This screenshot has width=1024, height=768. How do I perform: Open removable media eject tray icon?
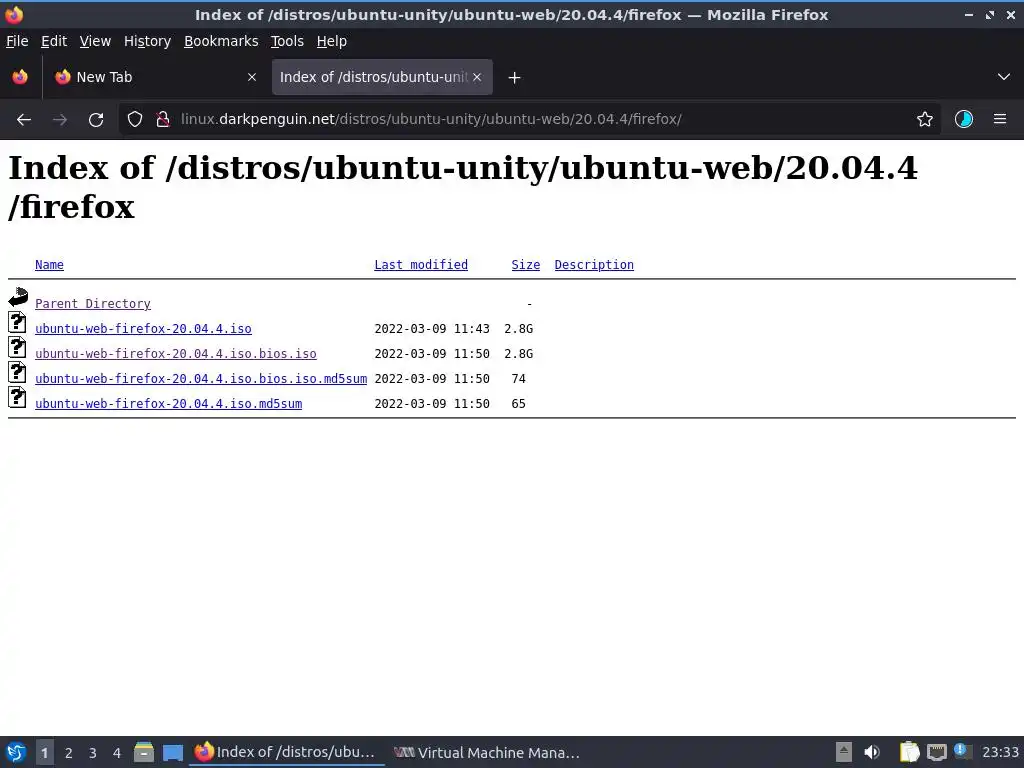pos(844,752)
